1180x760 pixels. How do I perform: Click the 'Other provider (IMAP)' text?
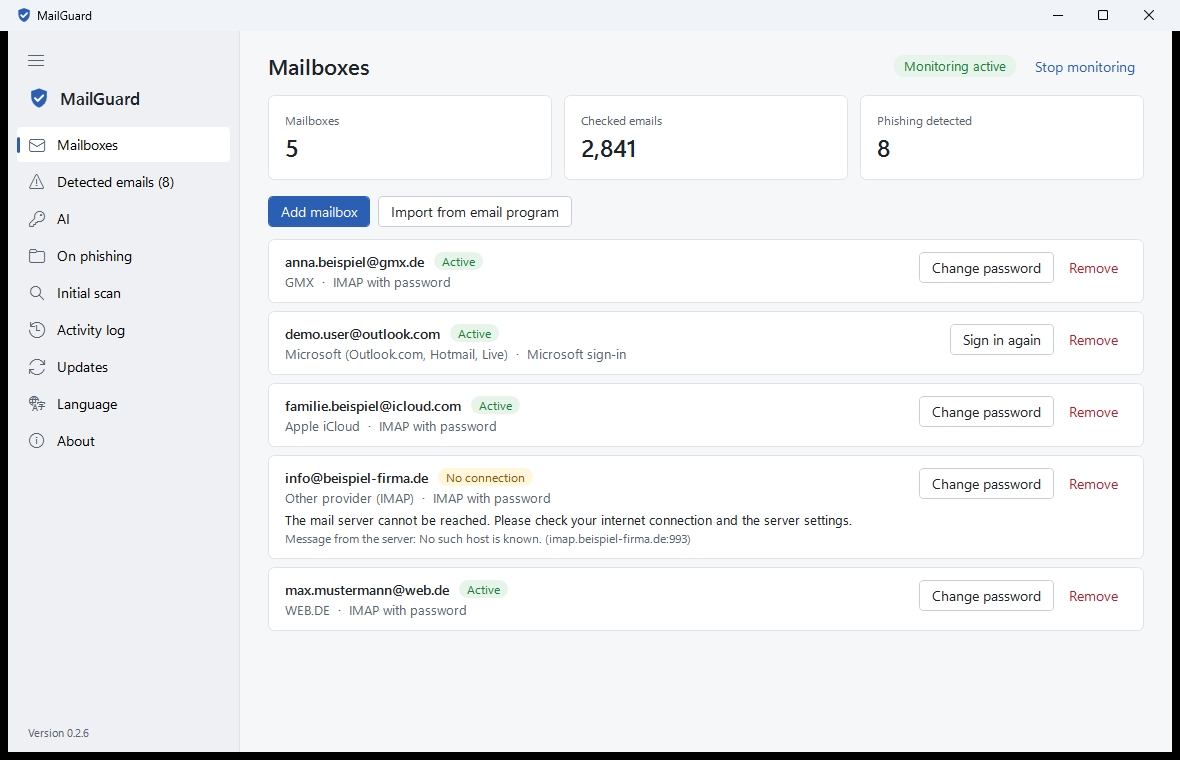(x=349, y=499)
